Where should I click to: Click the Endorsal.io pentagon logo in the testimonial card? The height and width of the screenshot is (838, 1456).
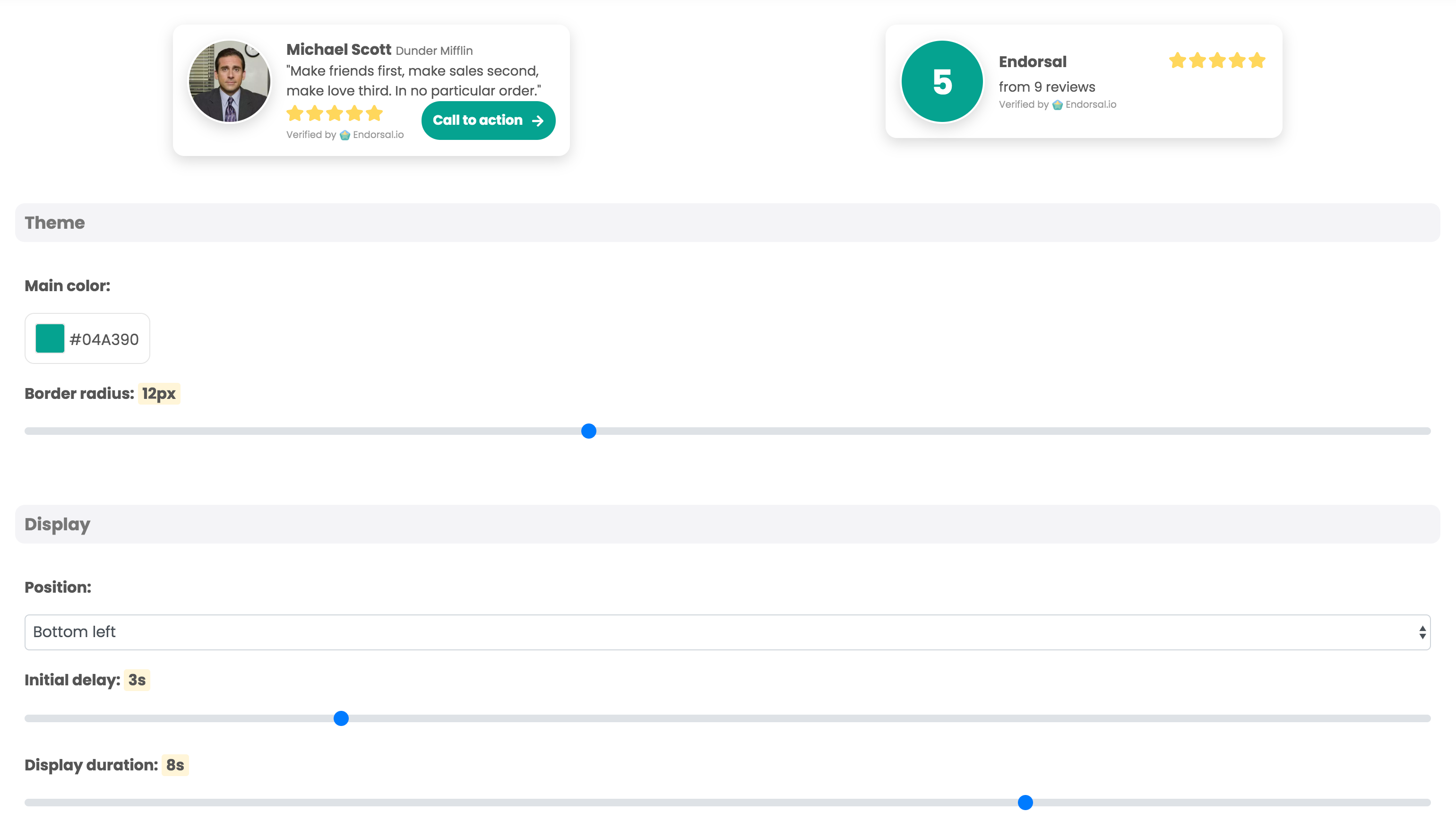[344, 135]
